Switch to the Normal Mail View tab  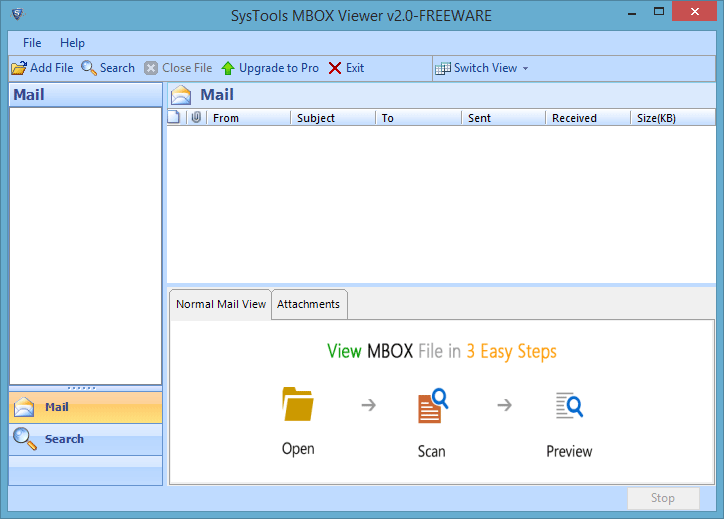click(221, 304)
